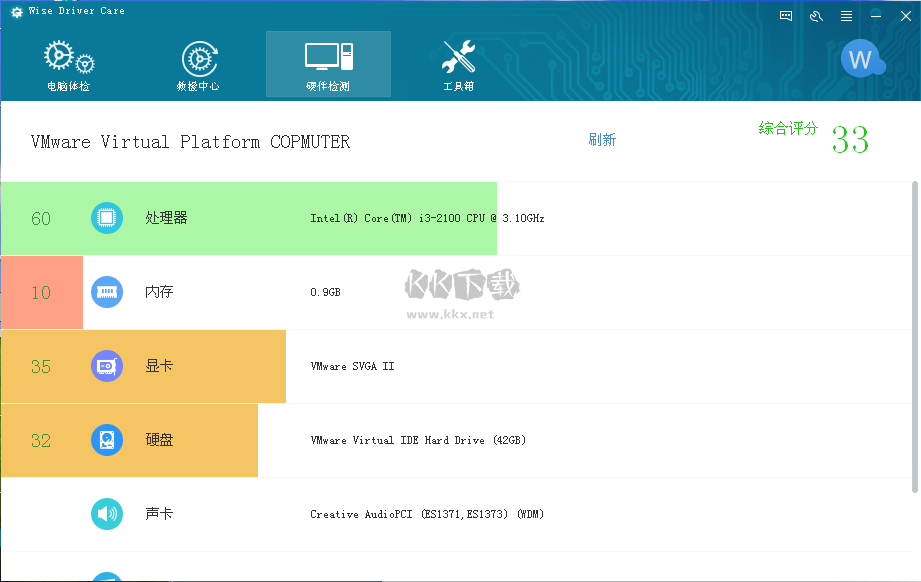Select the graphics card (显卡) icon
Image resolution: width=921 pixels, height=582 pixels.
click(x=107, y=366)
